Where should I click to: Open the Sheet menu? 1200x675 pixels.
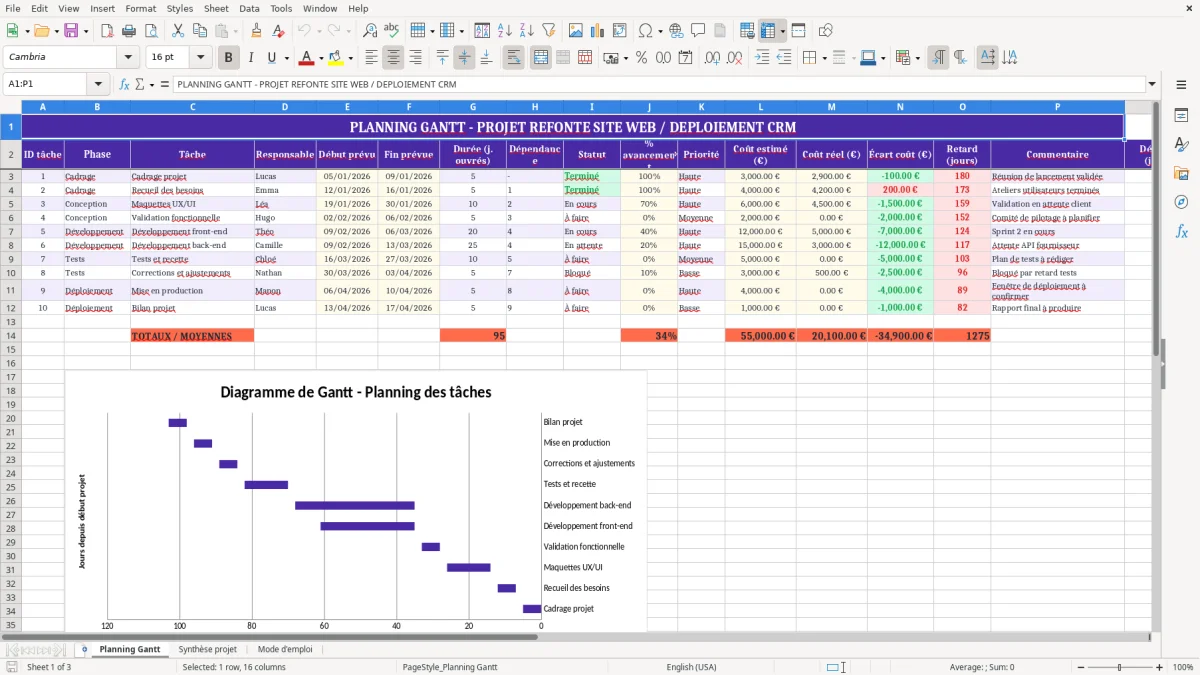pyautogui.click(x=217, y=8)
